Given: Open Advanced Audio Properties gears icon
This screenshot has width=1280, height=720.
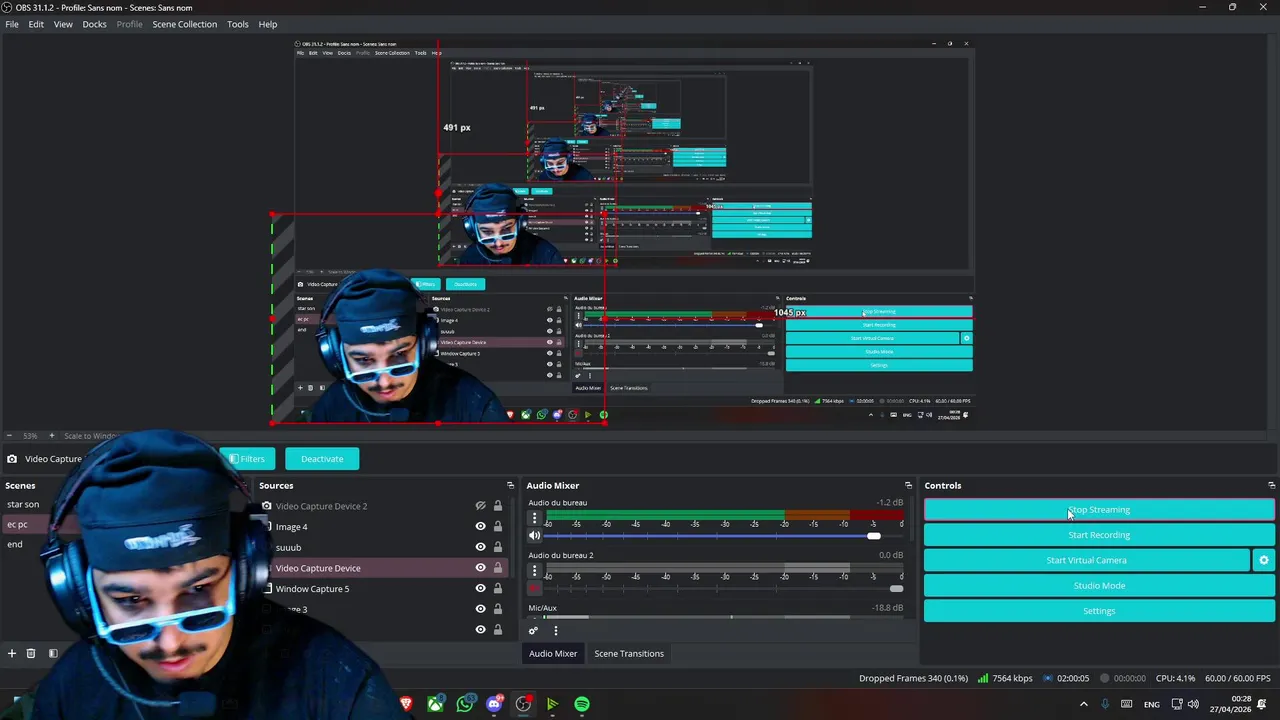Looking at the screenshot, I should coord(533,631).
